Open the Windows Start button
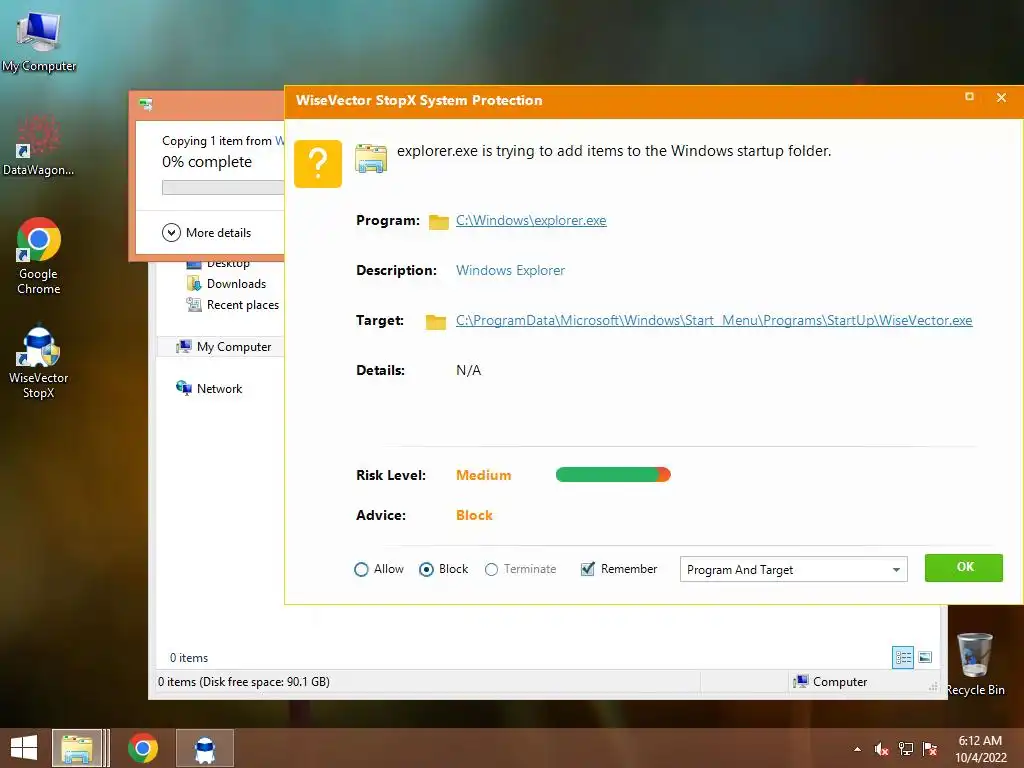The image size is (1024, 768). coord(24,748)
